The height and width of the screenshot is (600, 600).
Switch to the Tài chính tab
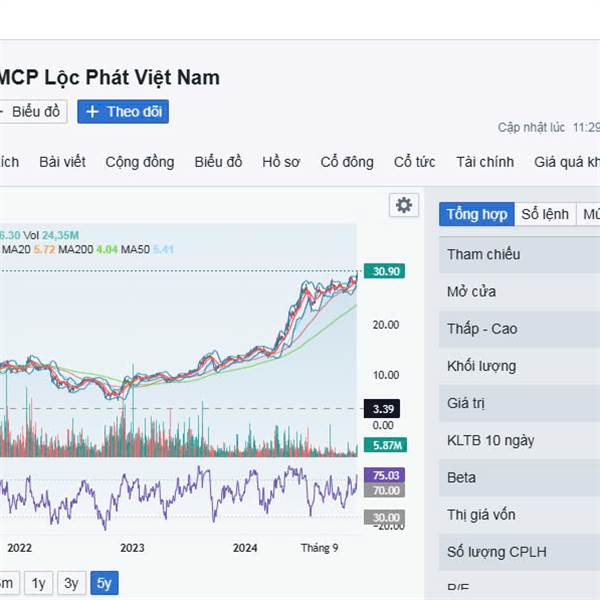click(485, 162)
